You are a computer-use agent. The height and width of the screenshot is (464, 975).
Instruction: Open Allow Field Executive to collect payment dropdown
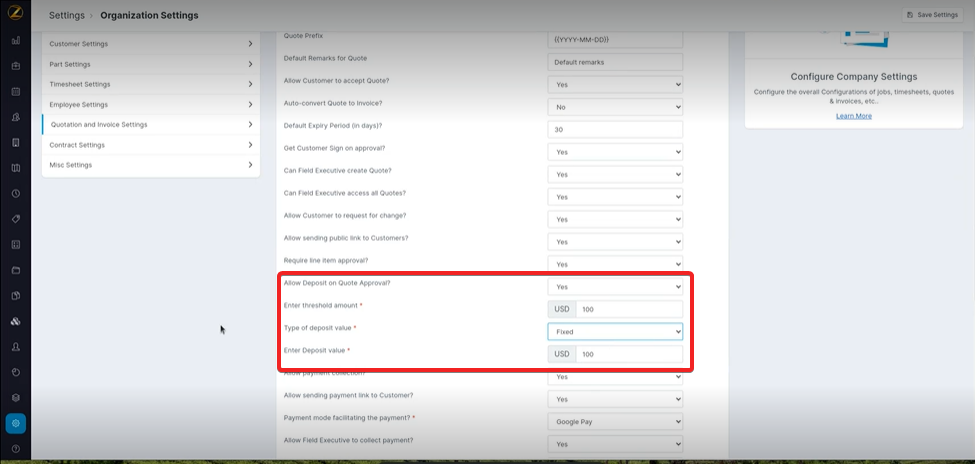point(615,443)
